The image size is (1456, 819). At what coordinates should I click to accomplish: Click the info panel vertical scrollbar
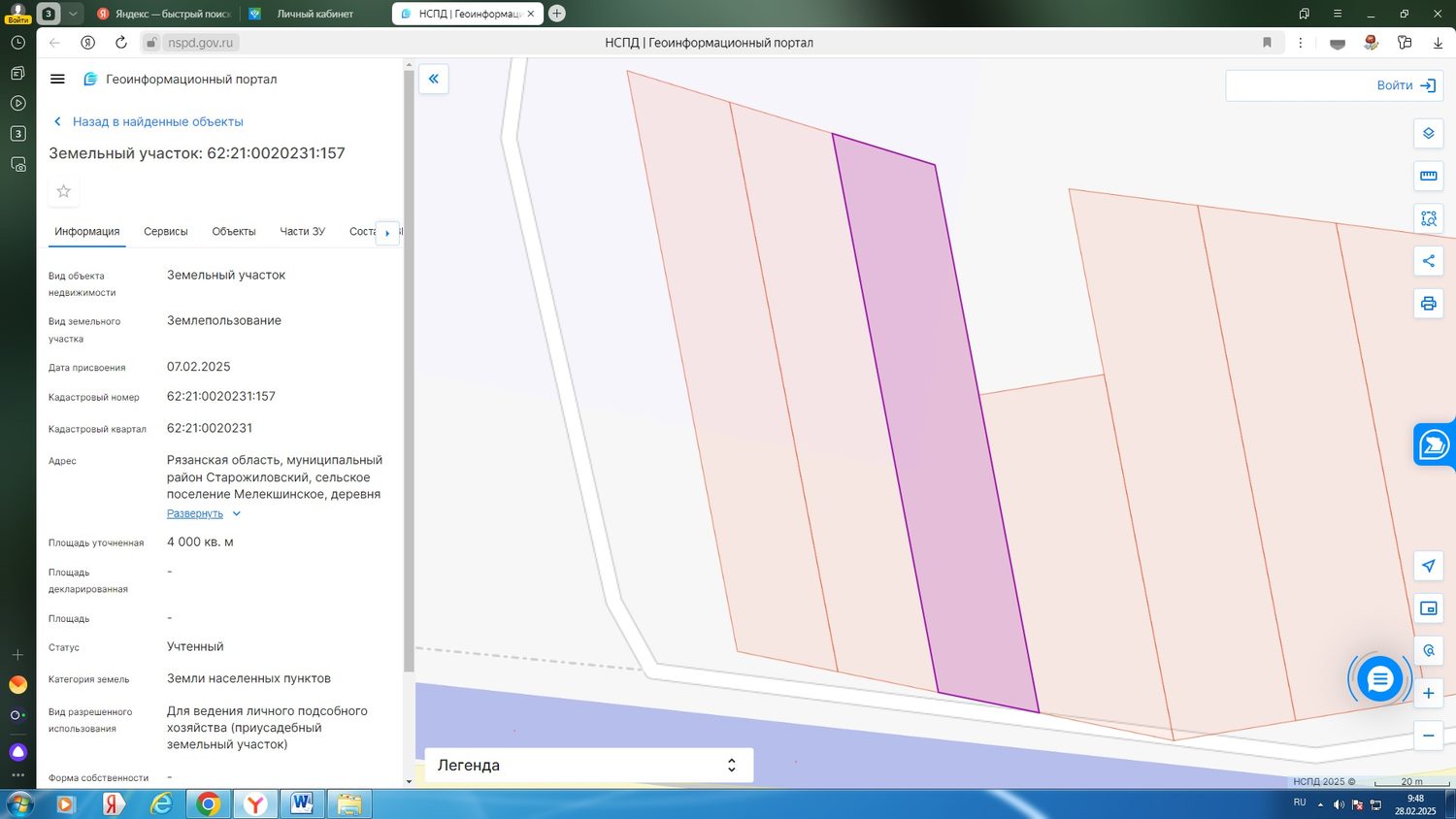tap(409, 369)
